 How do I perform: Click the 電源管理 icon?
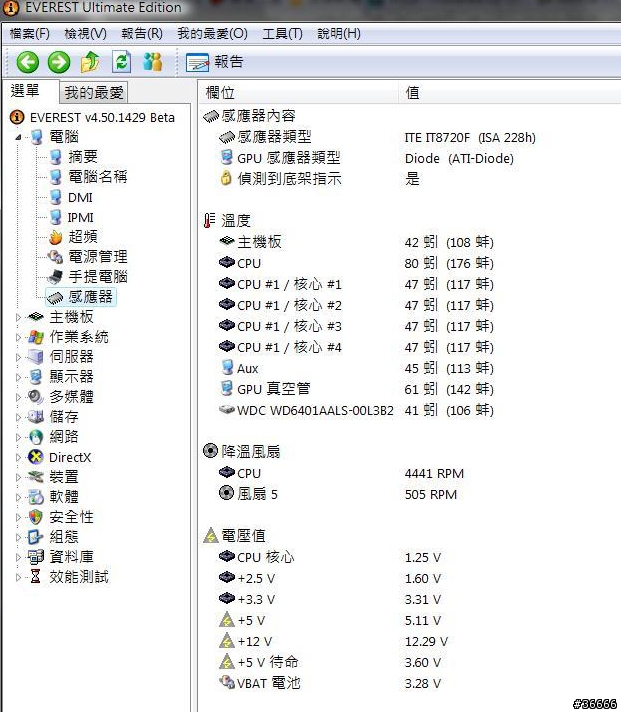pos(55,257)
